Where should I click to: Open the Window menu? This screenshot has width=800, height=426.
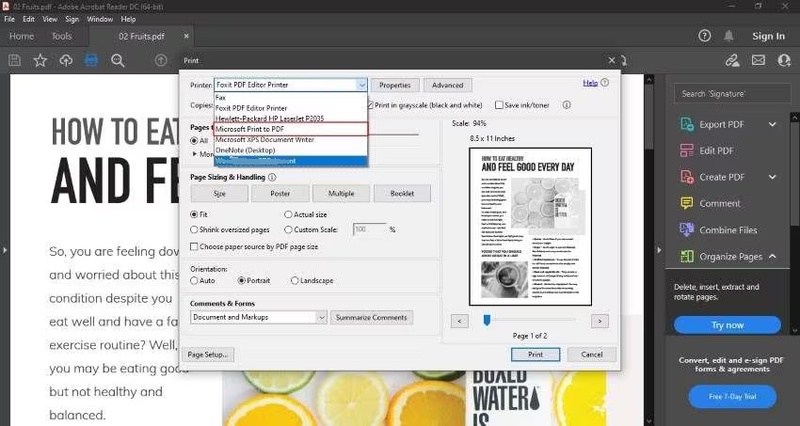tap(99, 19)
